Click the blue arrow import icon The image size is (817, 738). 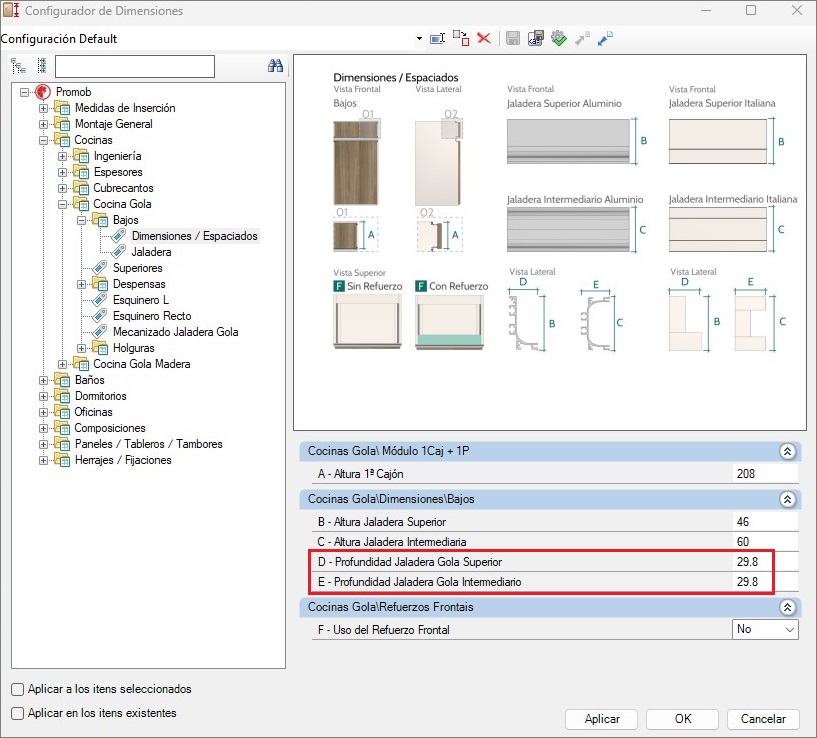click(606, 38)
